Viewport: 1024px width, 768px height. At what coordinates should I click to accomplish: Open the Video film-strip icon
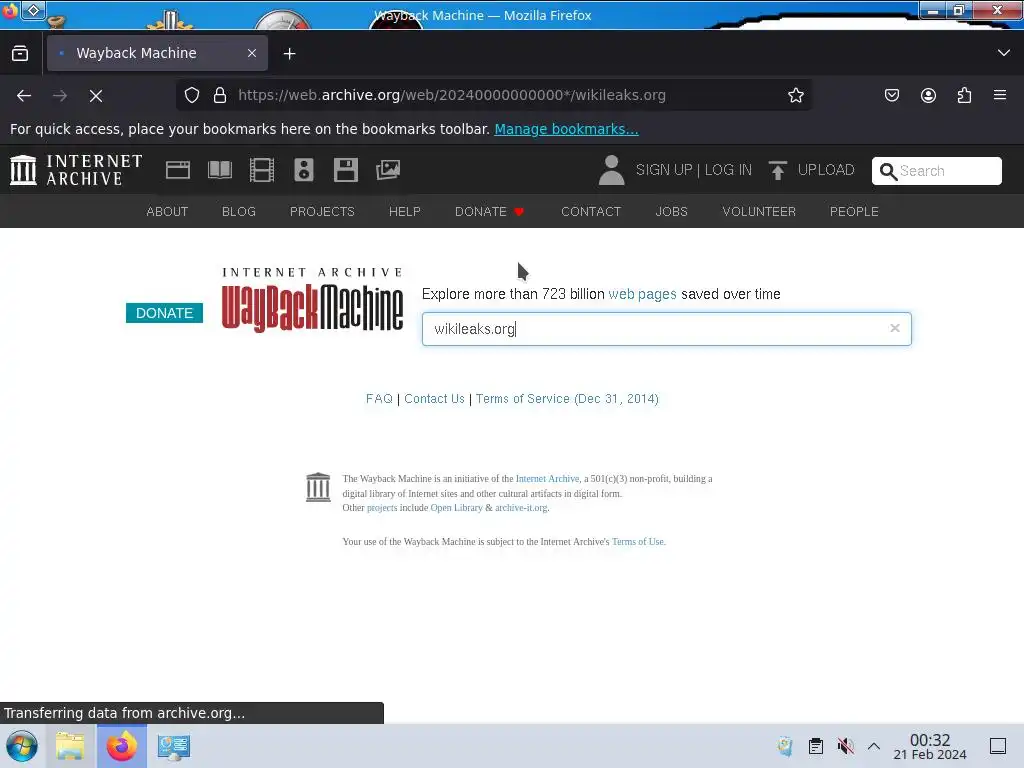pyautogui.click(x=262, y=170)
